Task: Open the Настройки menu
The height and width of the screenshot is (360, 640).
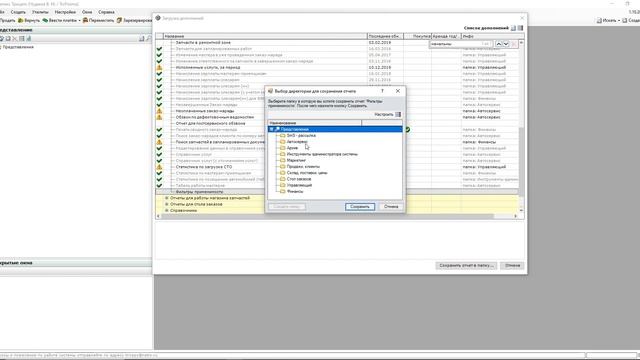Action: 65,12
